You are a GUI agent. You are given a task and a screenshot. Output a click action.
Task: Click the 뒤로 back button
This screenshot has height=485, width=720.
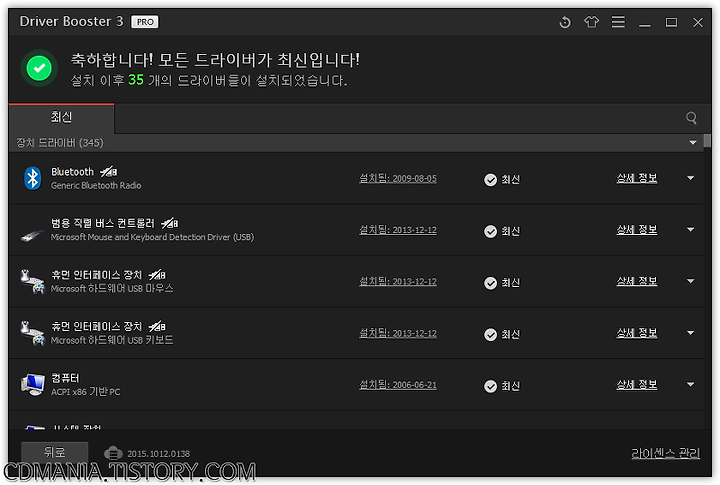pyautogui.click(x=55, y=452)
